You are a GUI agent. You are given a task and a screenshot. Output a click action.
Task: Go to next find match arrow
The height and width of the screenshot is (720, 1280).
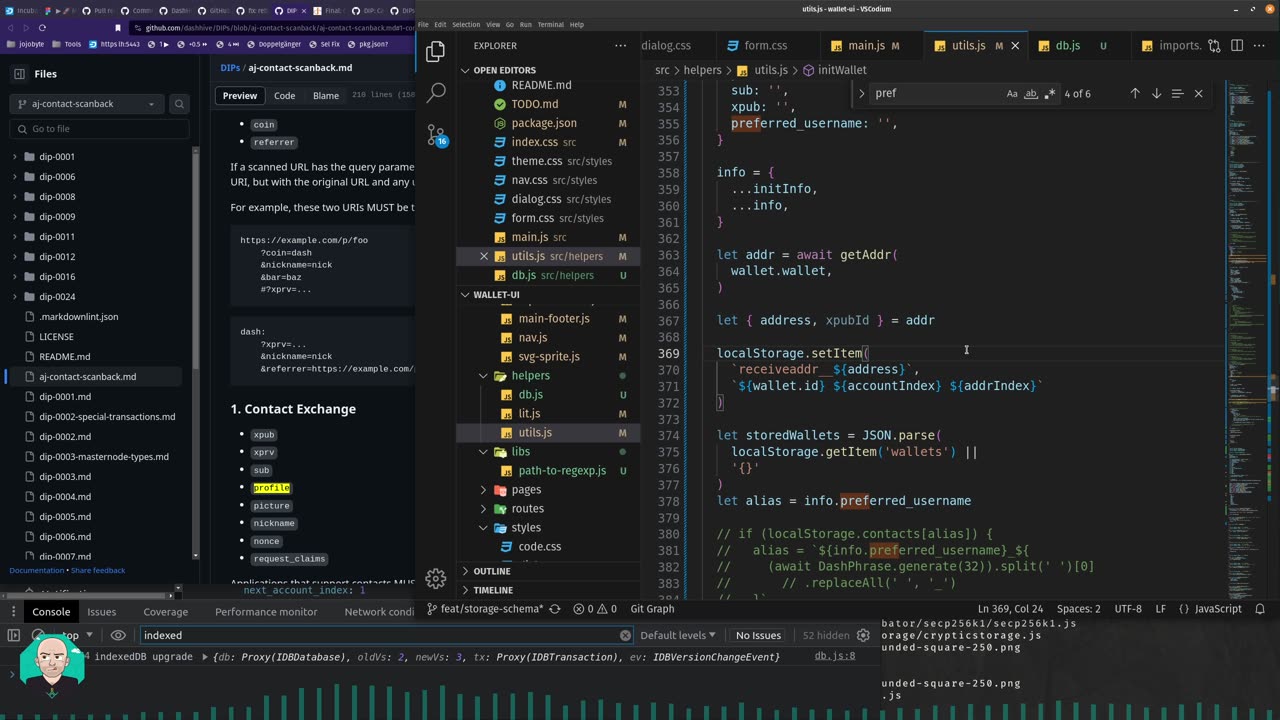[x=1156, y=93]
